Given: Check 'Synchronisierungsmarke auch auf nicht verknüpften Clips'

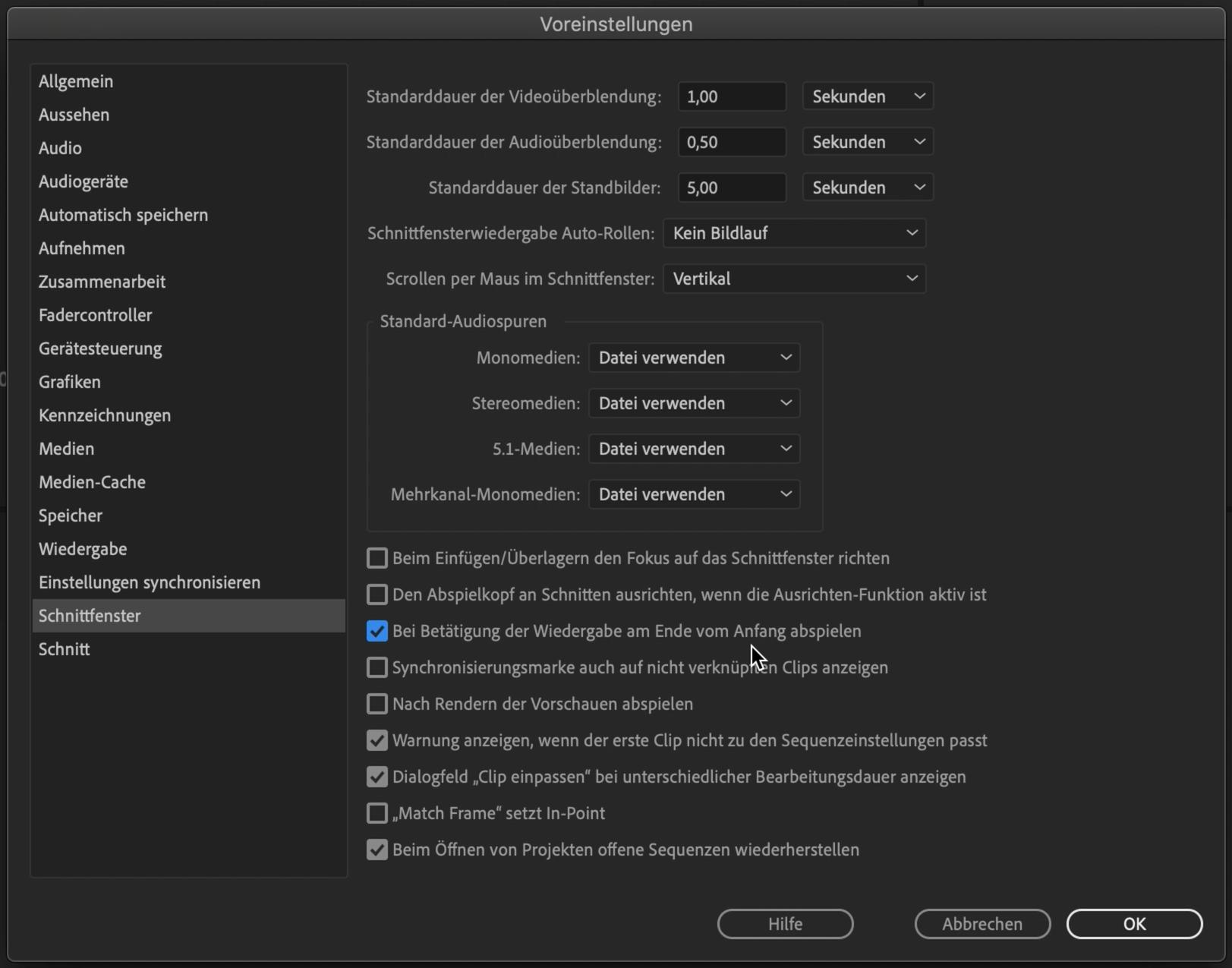Looking at the screenshot, I should 377,667.
